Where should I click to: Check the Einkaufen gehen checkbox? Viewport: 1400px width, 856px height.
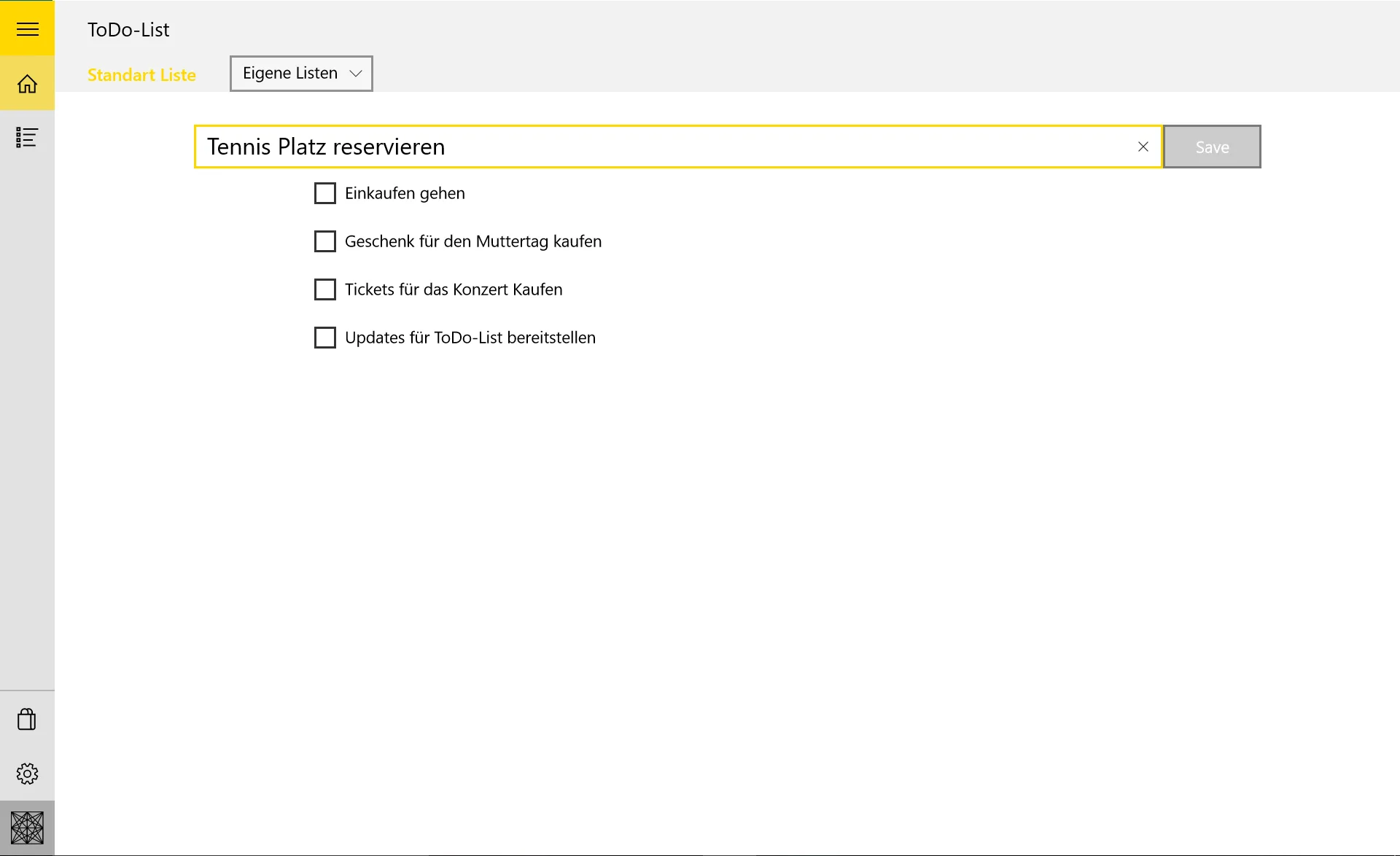[324, 193]
